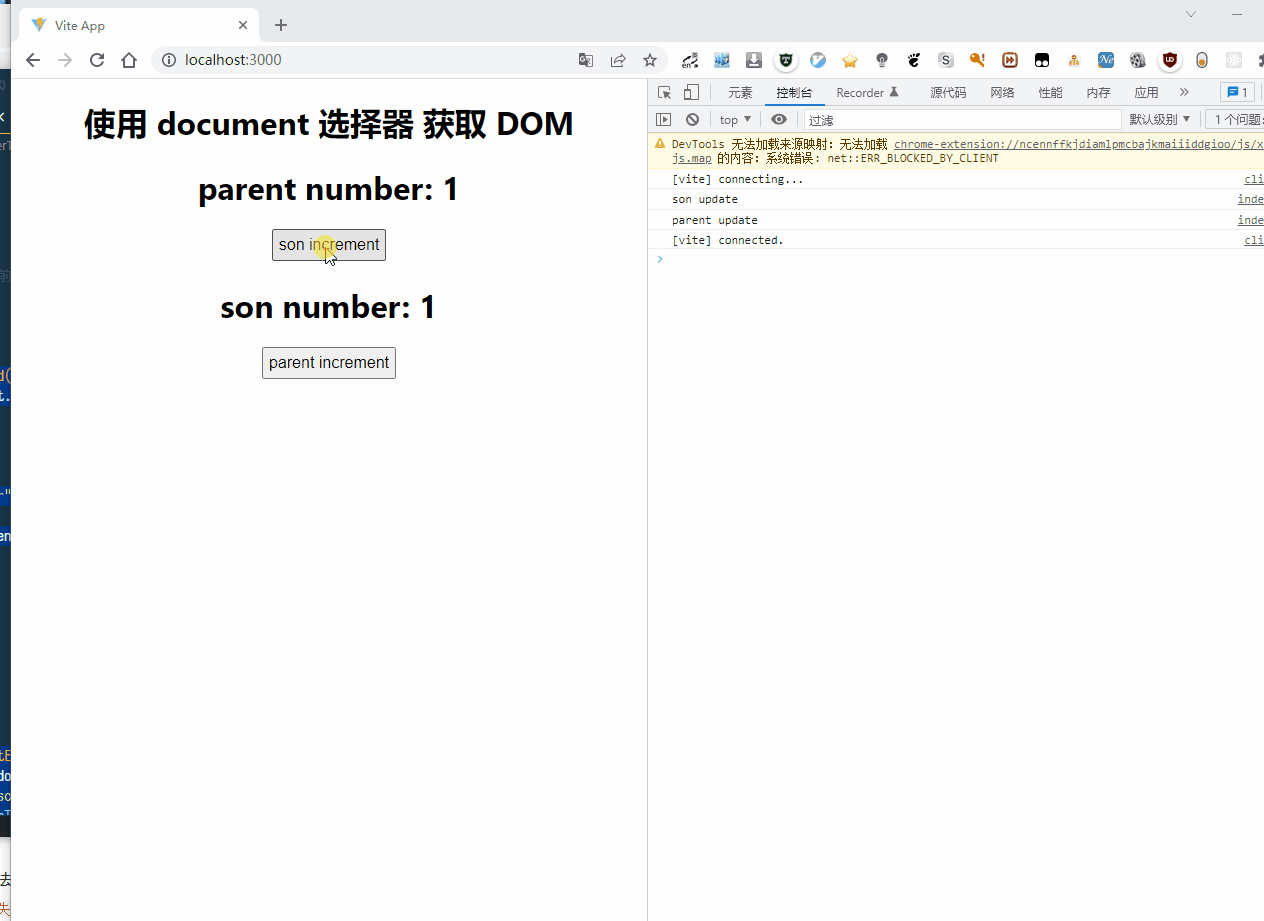The width and height of the screenshot is (1264, 921).
Task: Open source link of parent update log
Action: click(1250, 220)
